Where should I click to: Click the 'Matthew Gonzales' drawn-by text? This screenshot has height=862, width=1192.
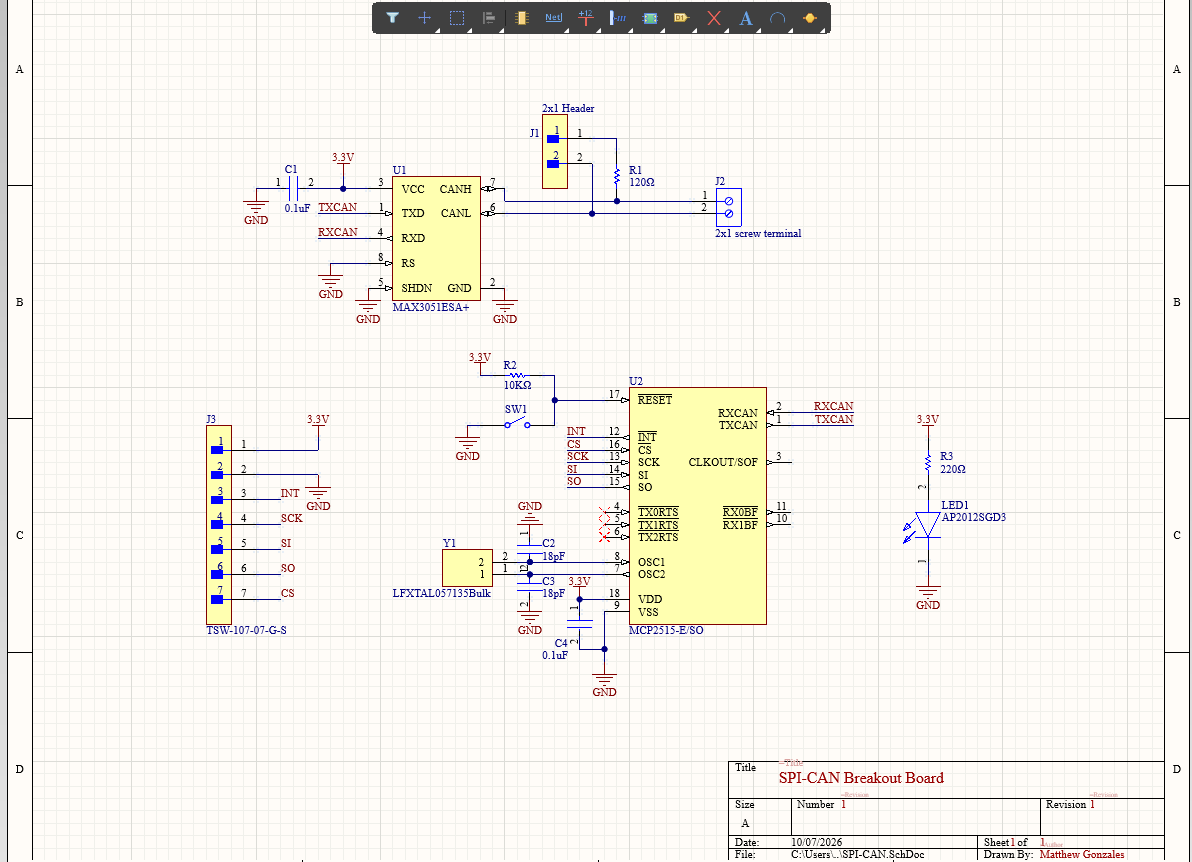click(1082, 854)
